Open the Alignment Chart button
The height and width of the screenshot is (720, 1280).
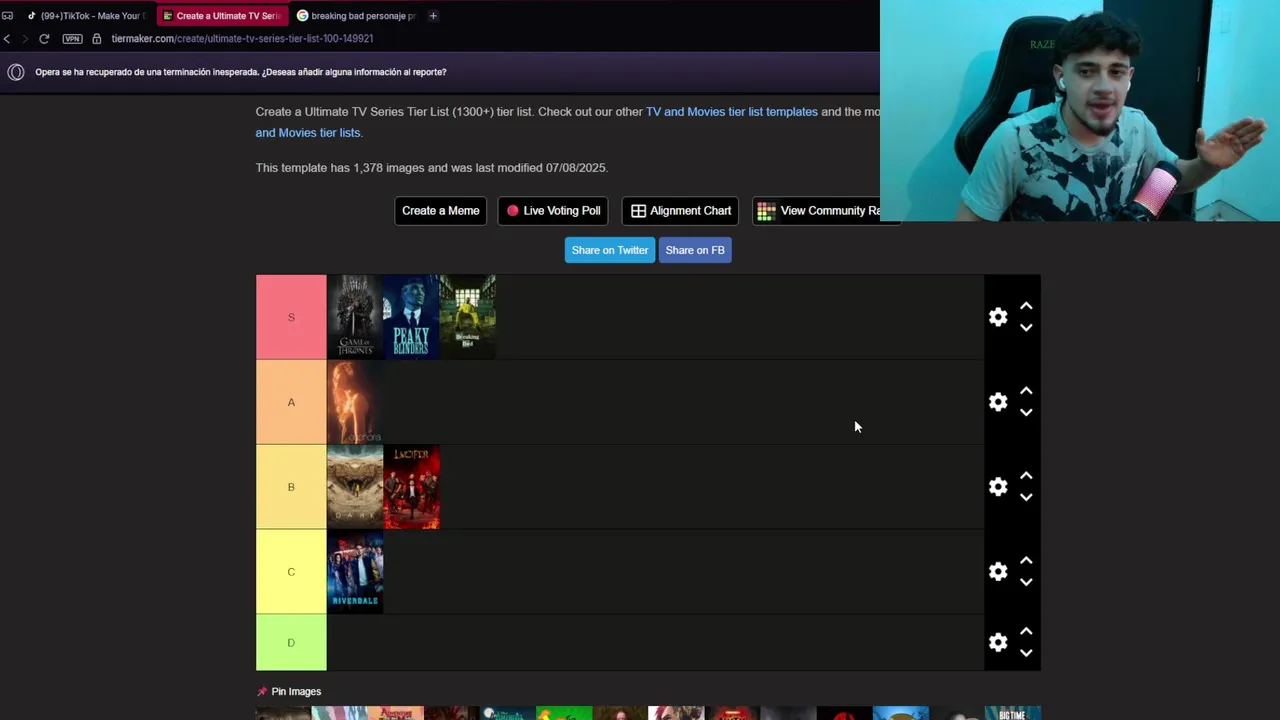click(680, 211)
